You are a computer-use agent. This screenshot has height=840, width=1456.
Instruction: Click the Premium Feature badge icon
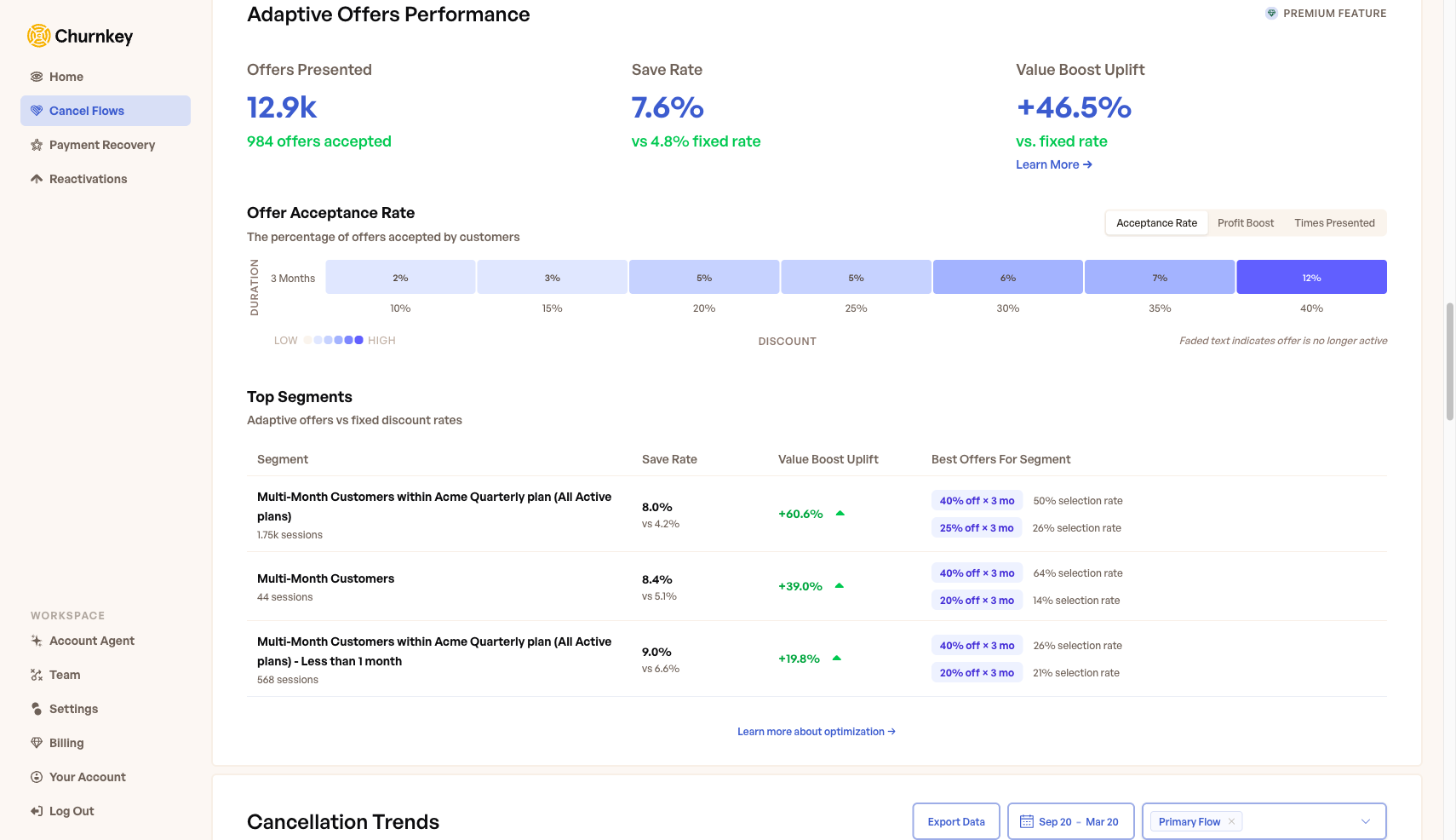1271,13
